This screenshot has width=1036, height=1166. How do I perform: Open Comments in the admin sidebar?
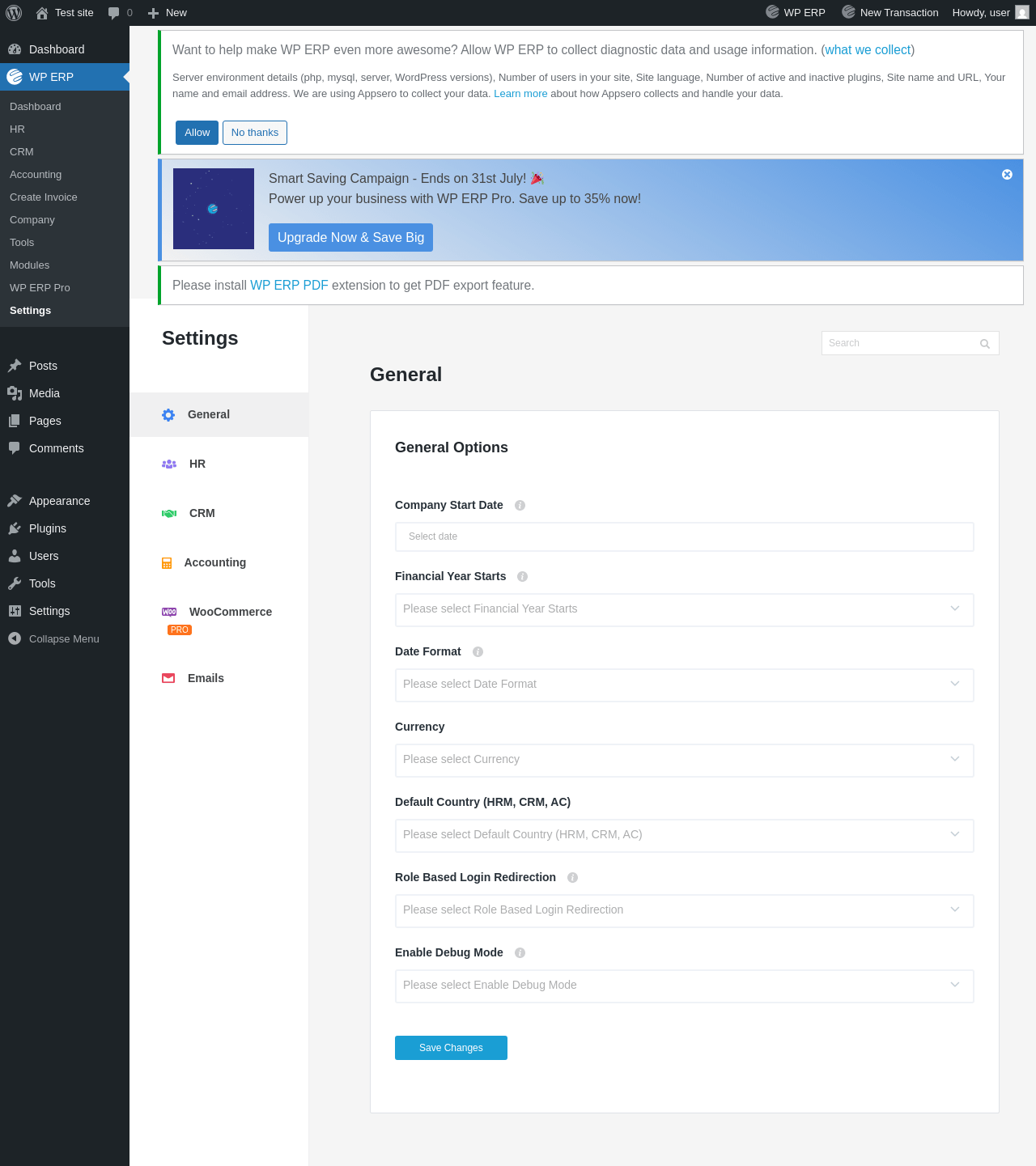click(x=65, y=448)
